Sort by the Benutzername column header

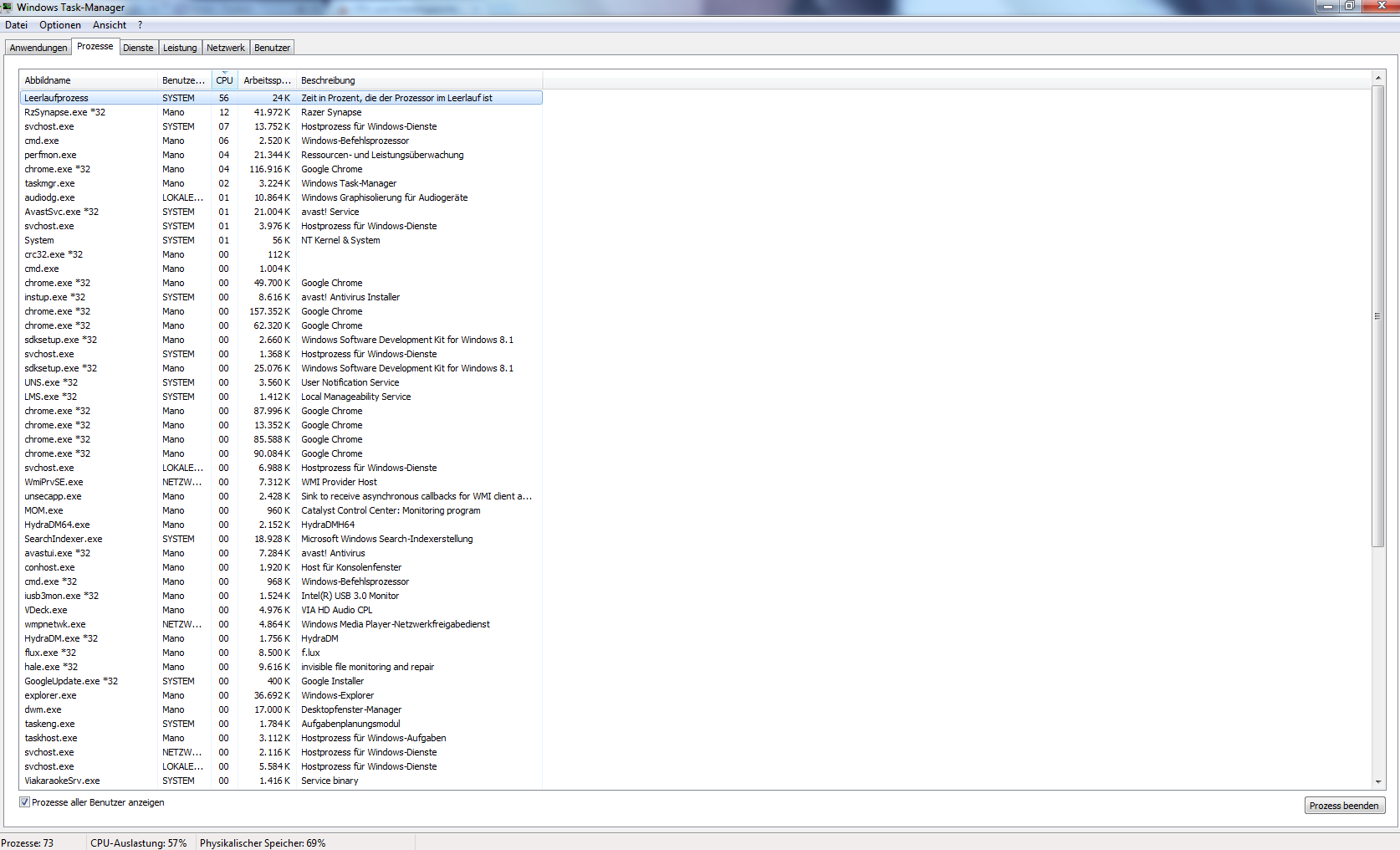click(x=184, y=80)
